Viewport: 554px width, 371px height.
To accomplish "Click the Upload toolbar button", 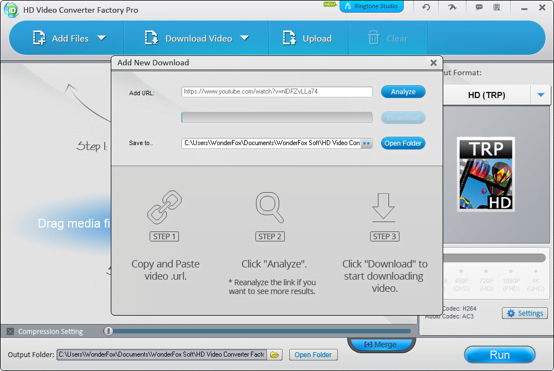I will pyautogui.click(x=307, y=38).
